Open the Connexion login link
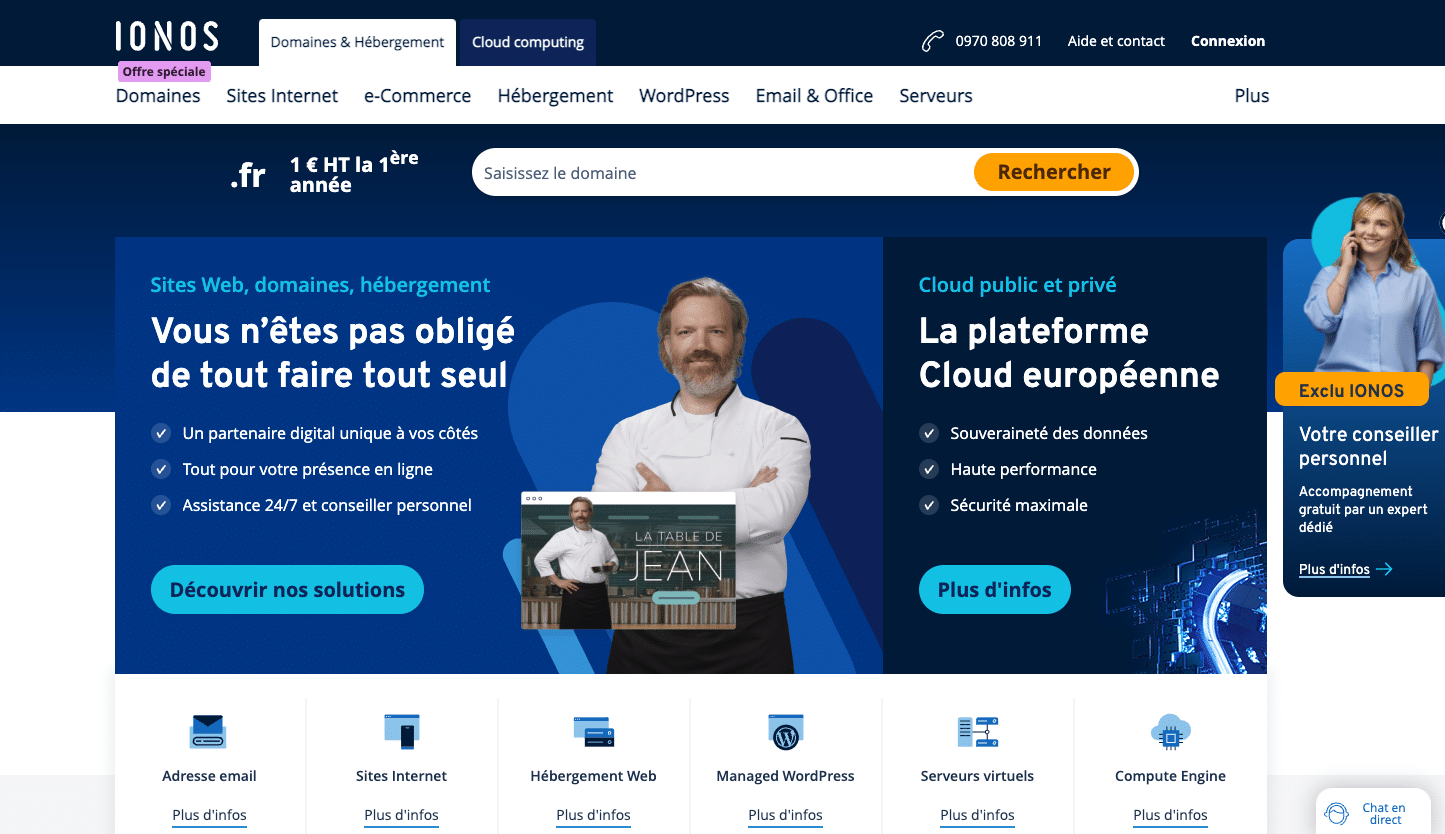The width and height of the screenshot is (1445, 834). coord(1227,41)
